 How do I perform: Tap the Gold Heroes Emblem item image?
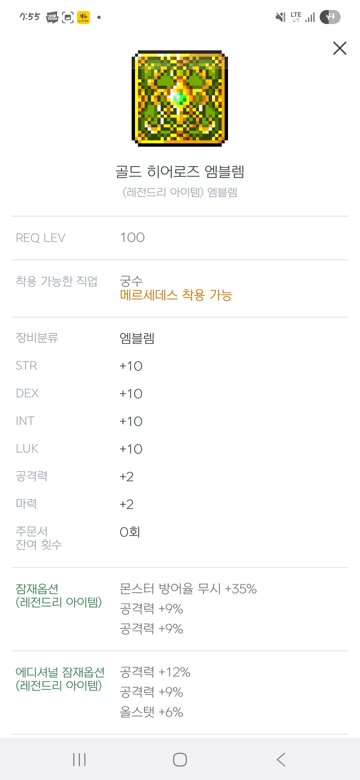coord(180,98)
